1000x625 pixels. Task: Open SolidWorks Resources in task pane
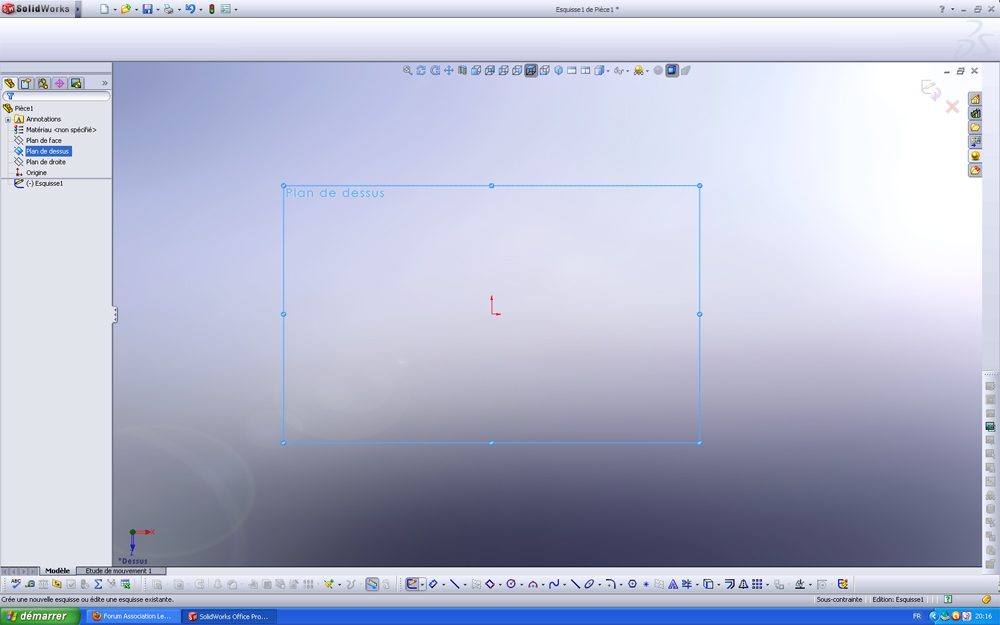click(x=975, y=99)
